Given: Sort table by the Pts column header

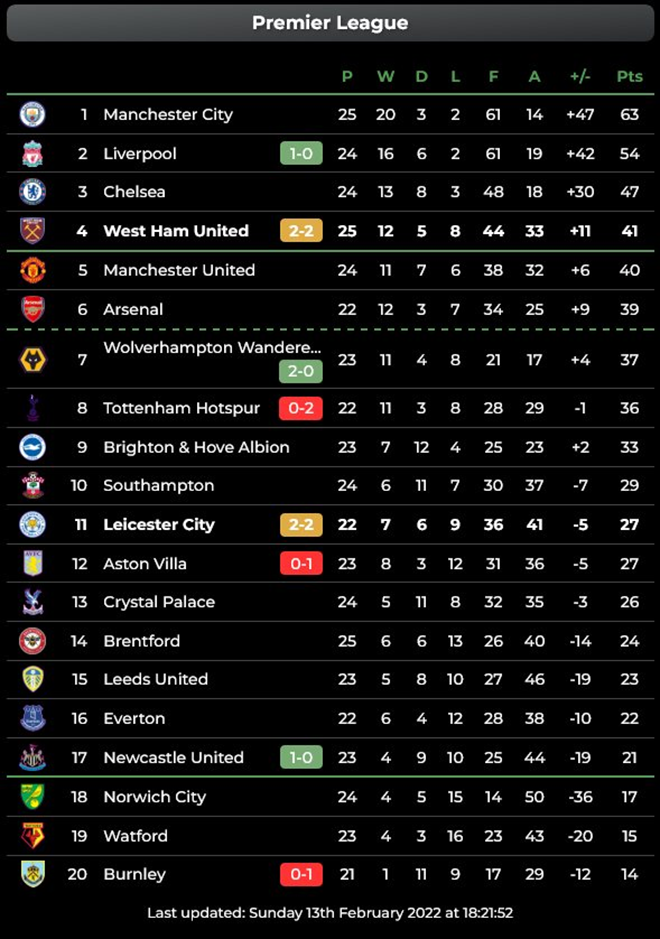Looking at the screenshot, I should [629, 76].
